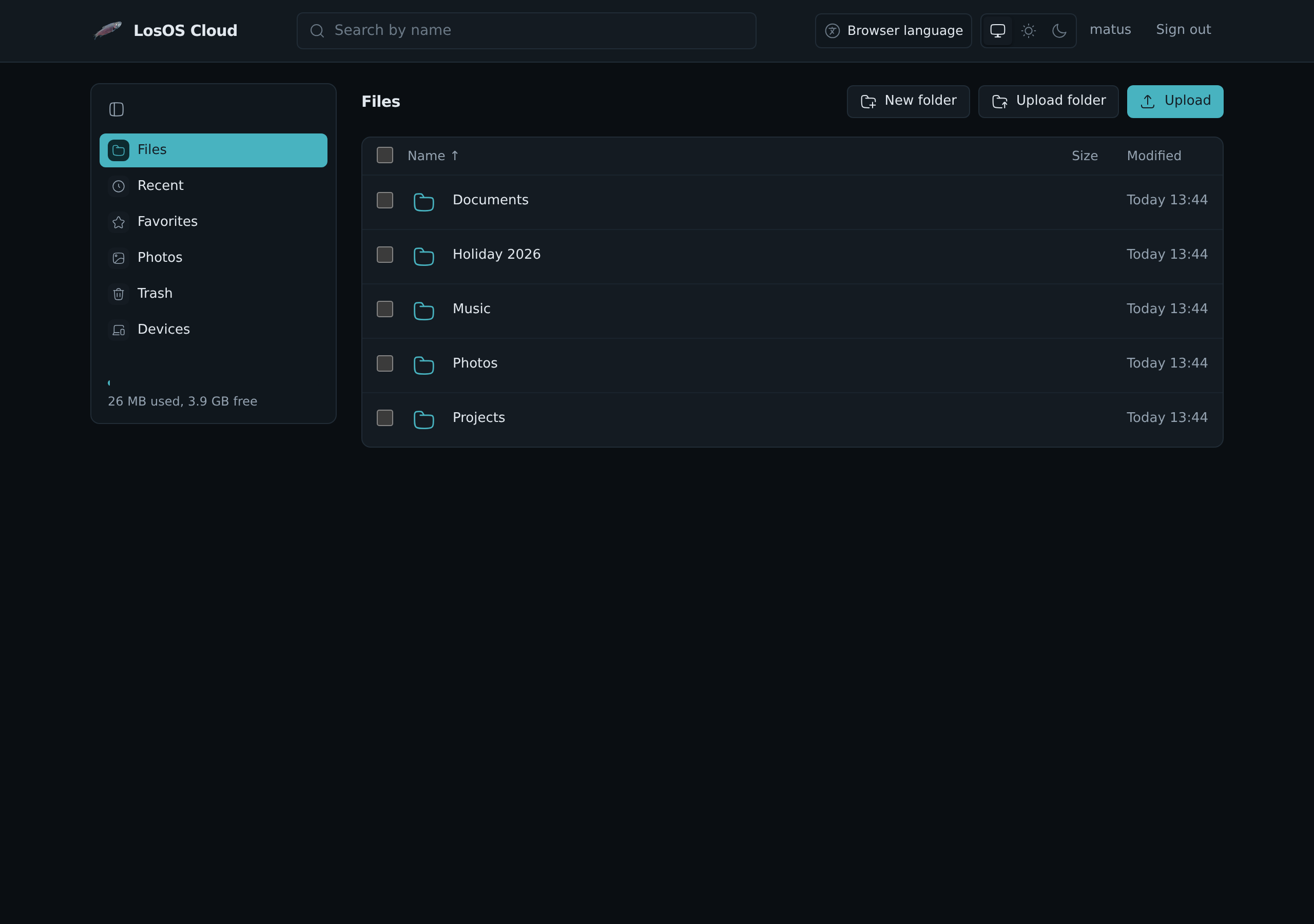The width and height of the screenshot is (1314, 924).
Task: Sort by Name column header
Action: [x=433, y=156]
